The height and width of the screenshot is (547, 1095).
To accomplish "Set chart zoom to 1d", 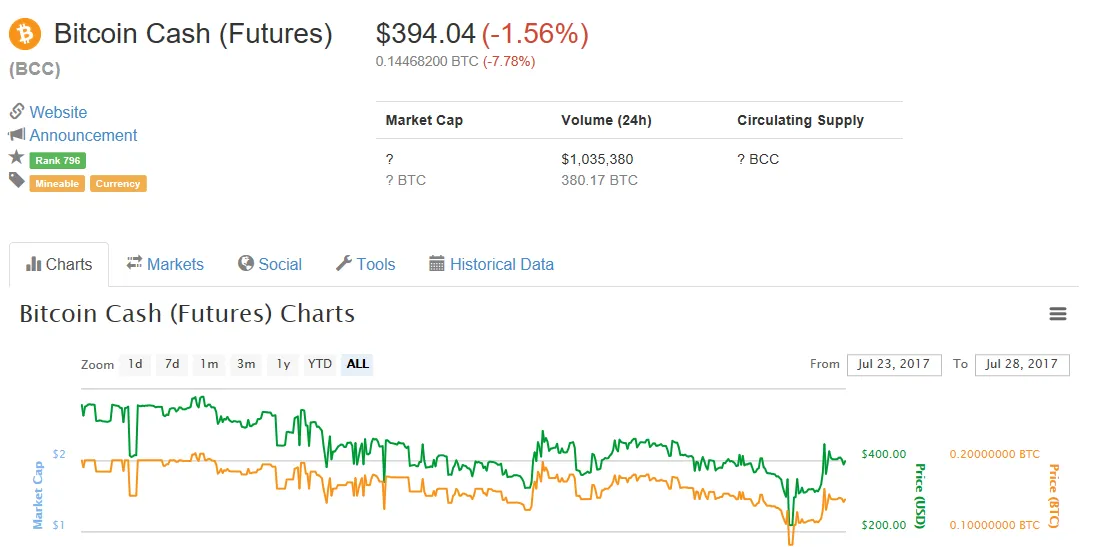I will [135, 364].
